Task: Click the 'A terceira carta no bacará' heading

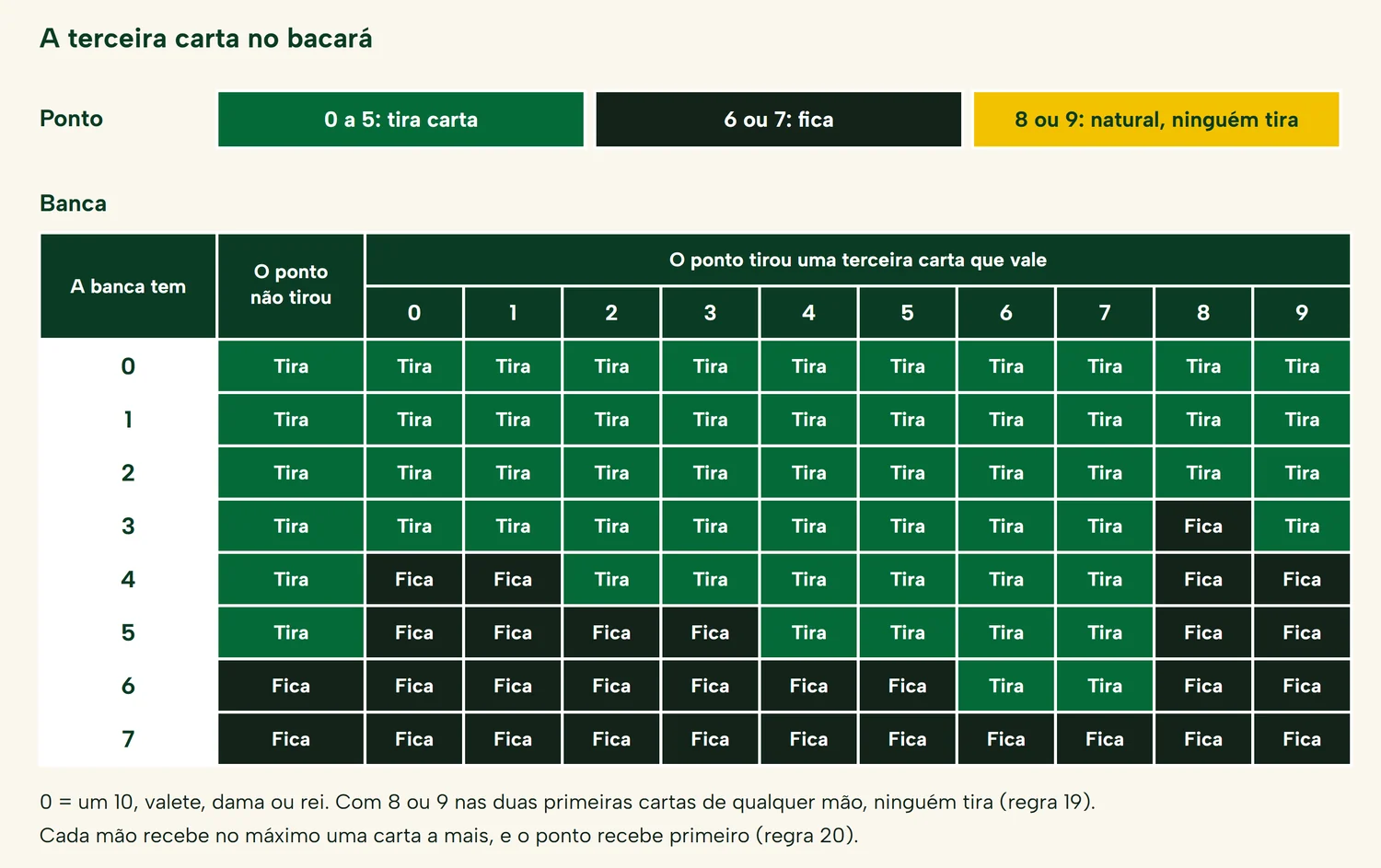Action: [206, 39]
